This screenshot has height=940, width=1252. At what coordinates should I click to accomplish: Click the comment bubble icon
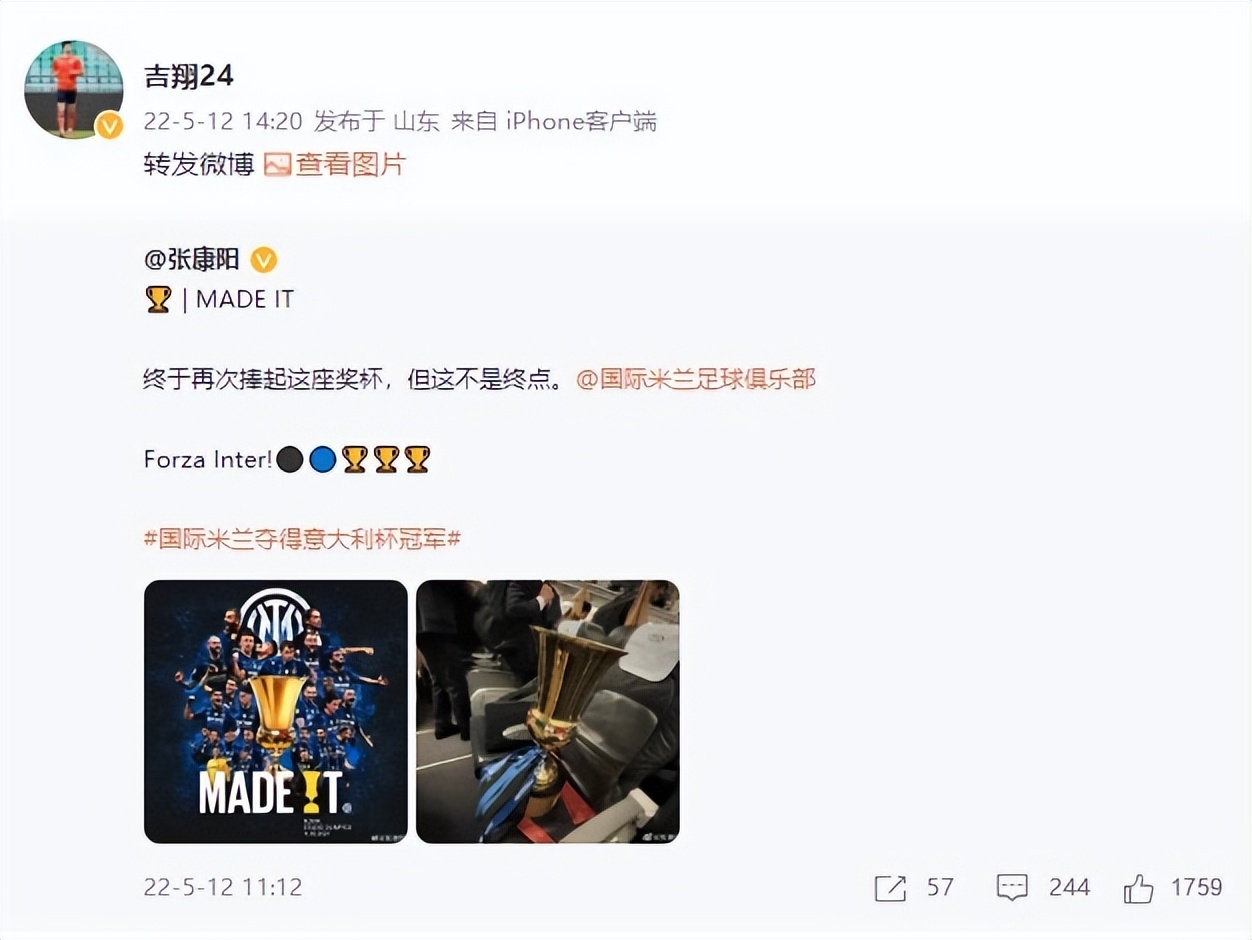(x=1013, y=888)
